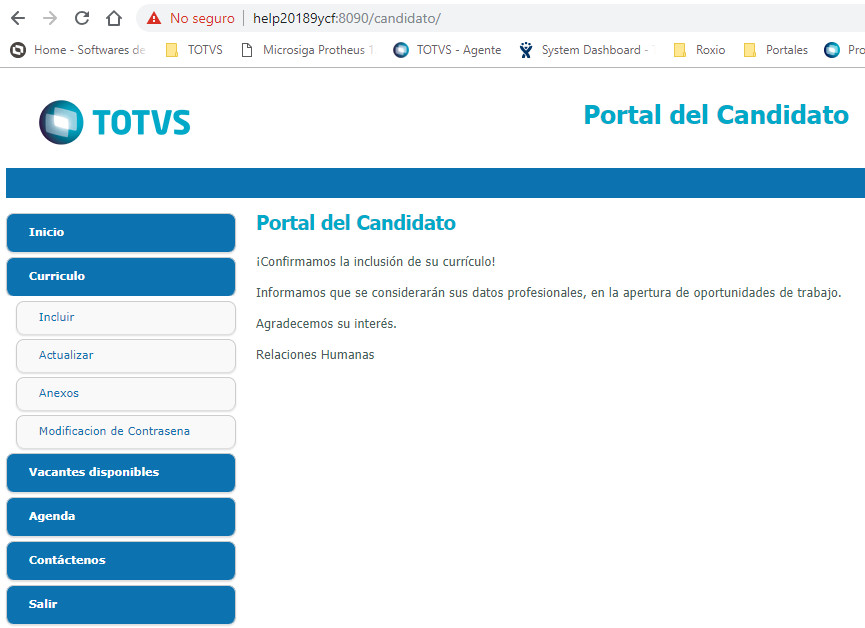Screen dimensions: 865x628
Task: Click the browser forward arrow
Action: (x=50, y=18)
